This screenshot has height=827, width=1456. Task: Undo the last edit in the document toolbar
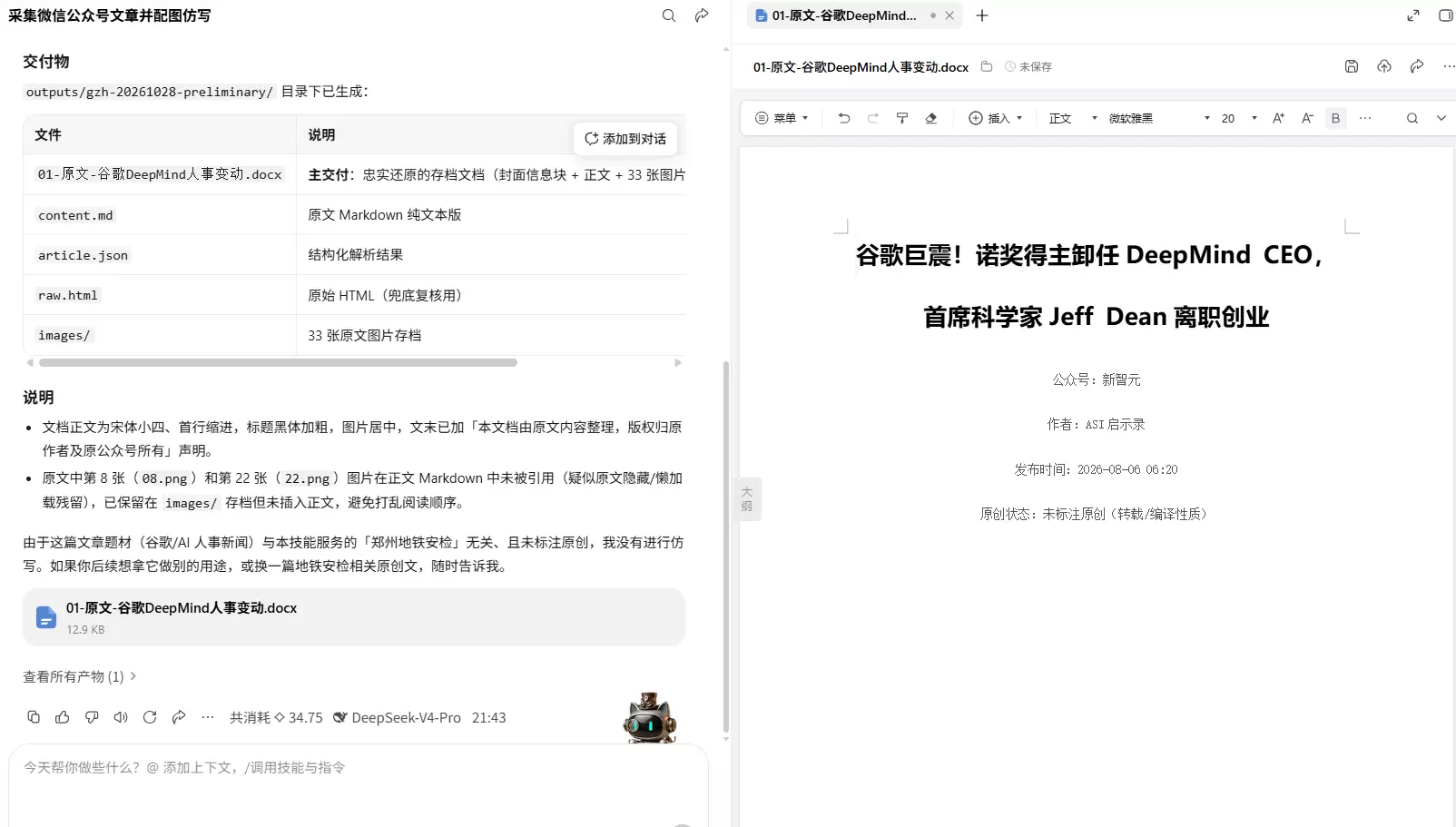844,118
